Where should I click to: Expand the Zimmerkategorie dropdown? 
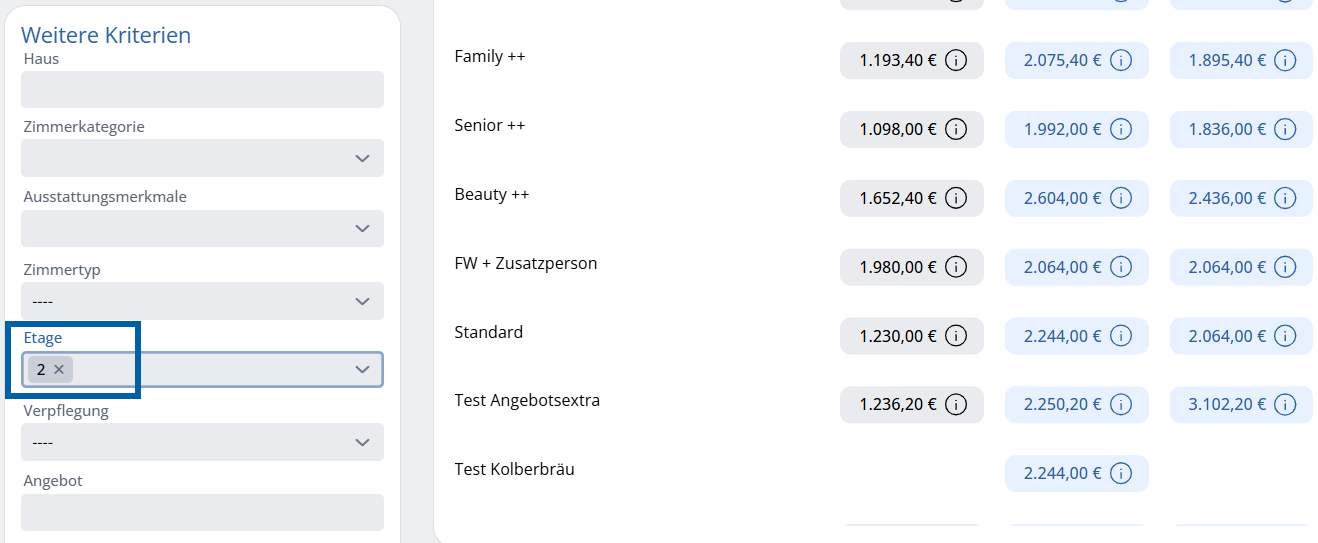point(363,158)
